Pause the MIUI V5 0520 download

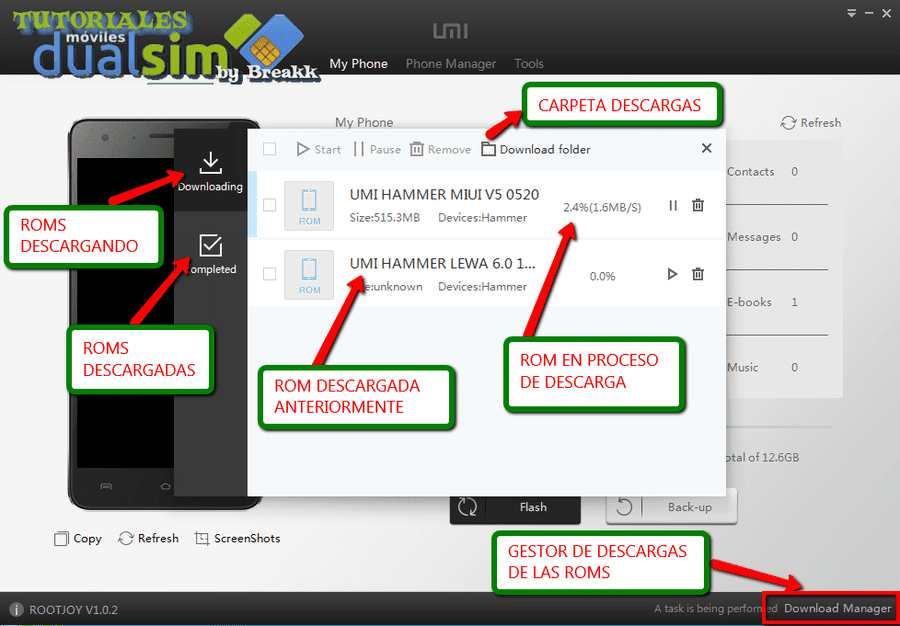coord(673,205)
